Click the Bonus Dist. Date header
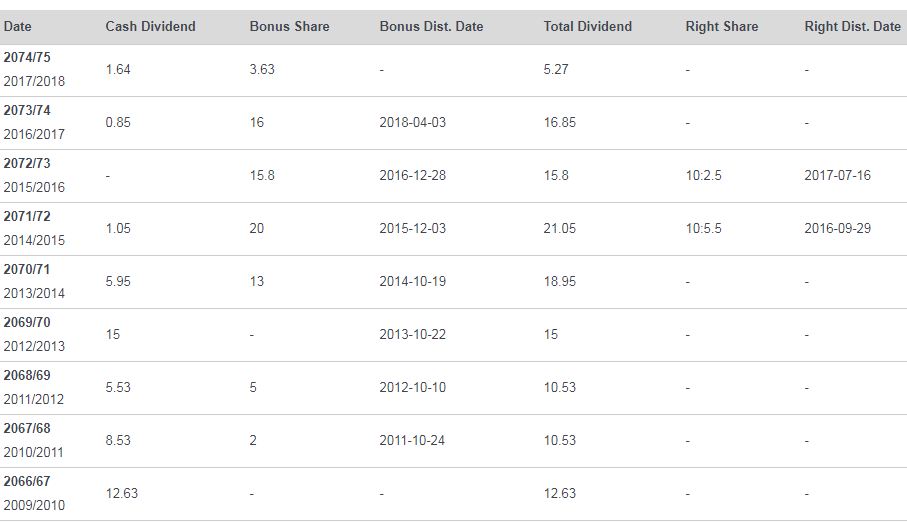 [x=431, y=27]
